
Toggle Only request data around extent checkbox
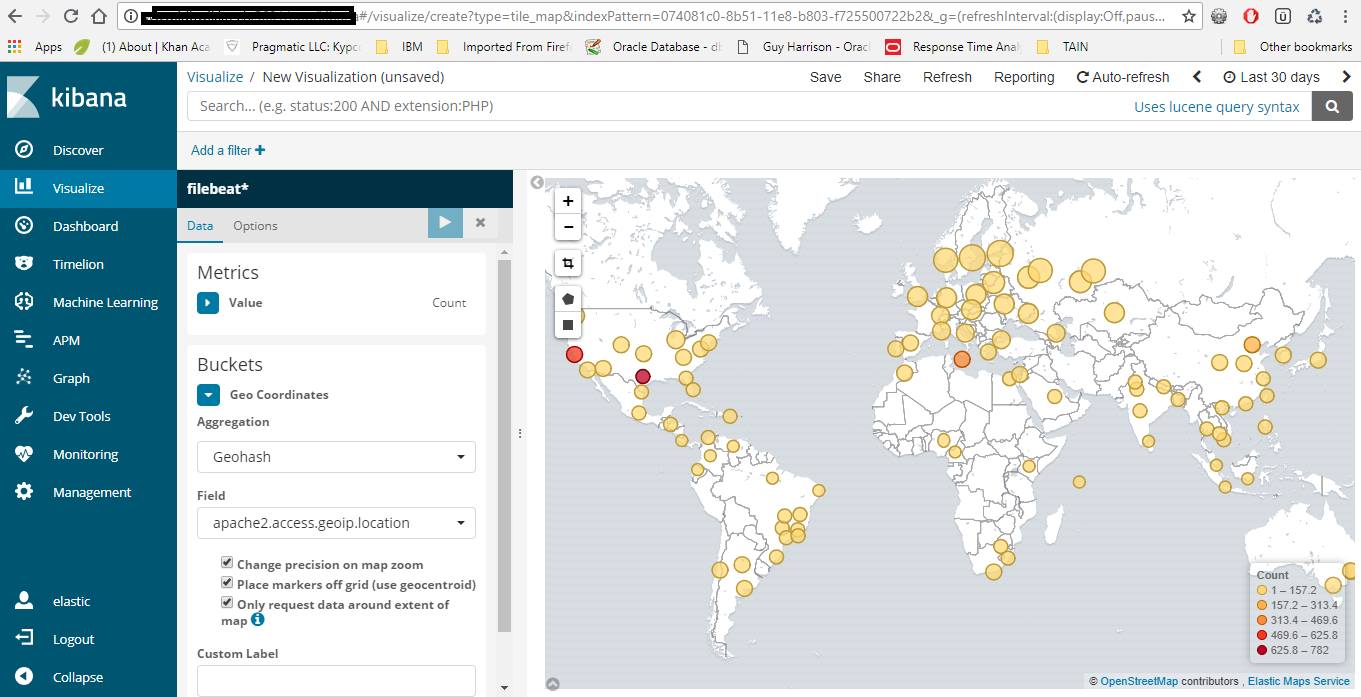(x=227, y=603)
